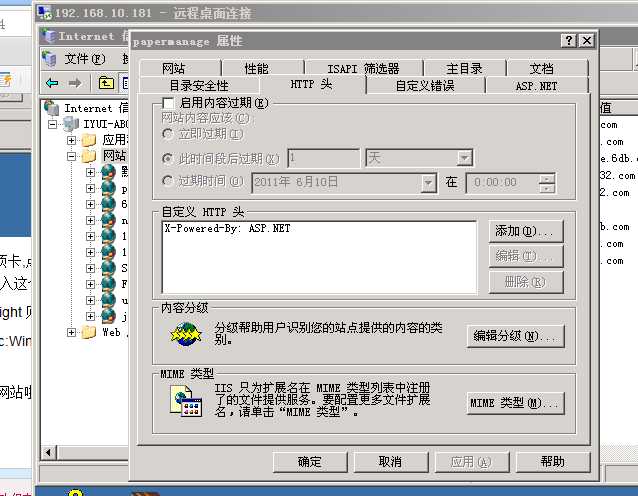Screen dimensions: 638x496
Task: Click the Internet 信息服务 window title icon
Action: tap(50, 36)
